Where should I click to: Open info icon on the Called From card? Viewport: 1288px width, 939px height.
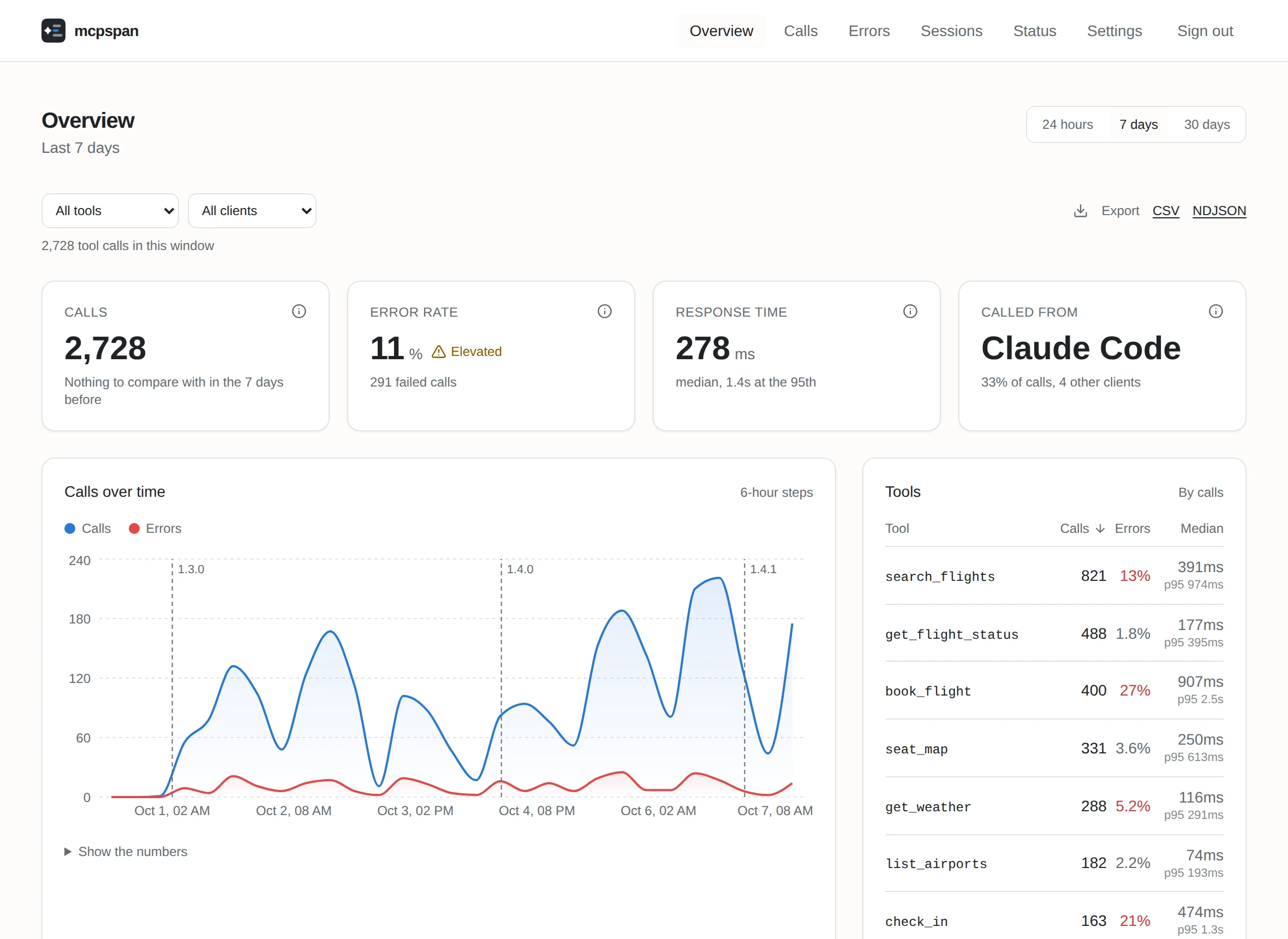point(1216,311)
